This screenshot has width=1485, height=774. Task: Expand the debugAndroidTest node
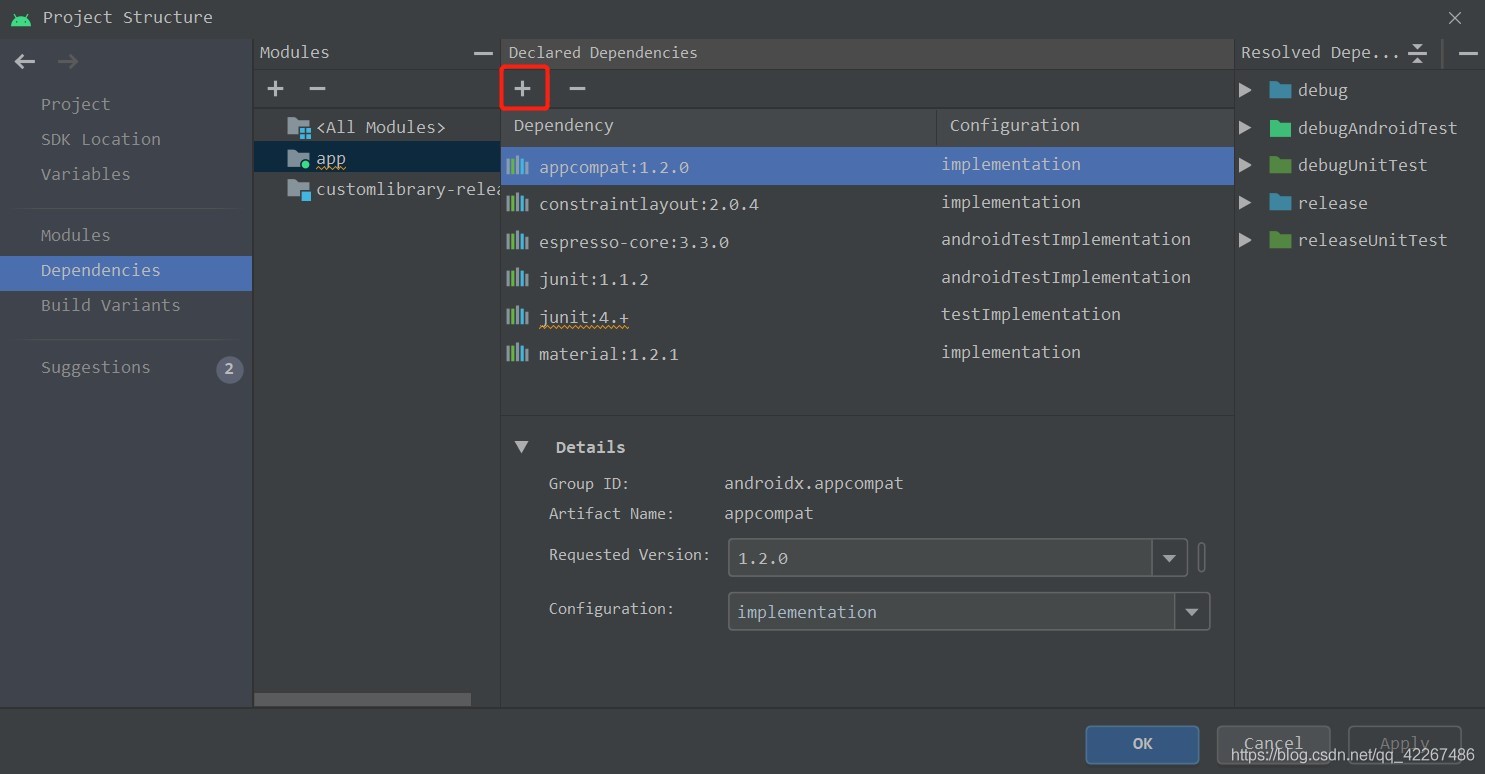(1245, 128)
